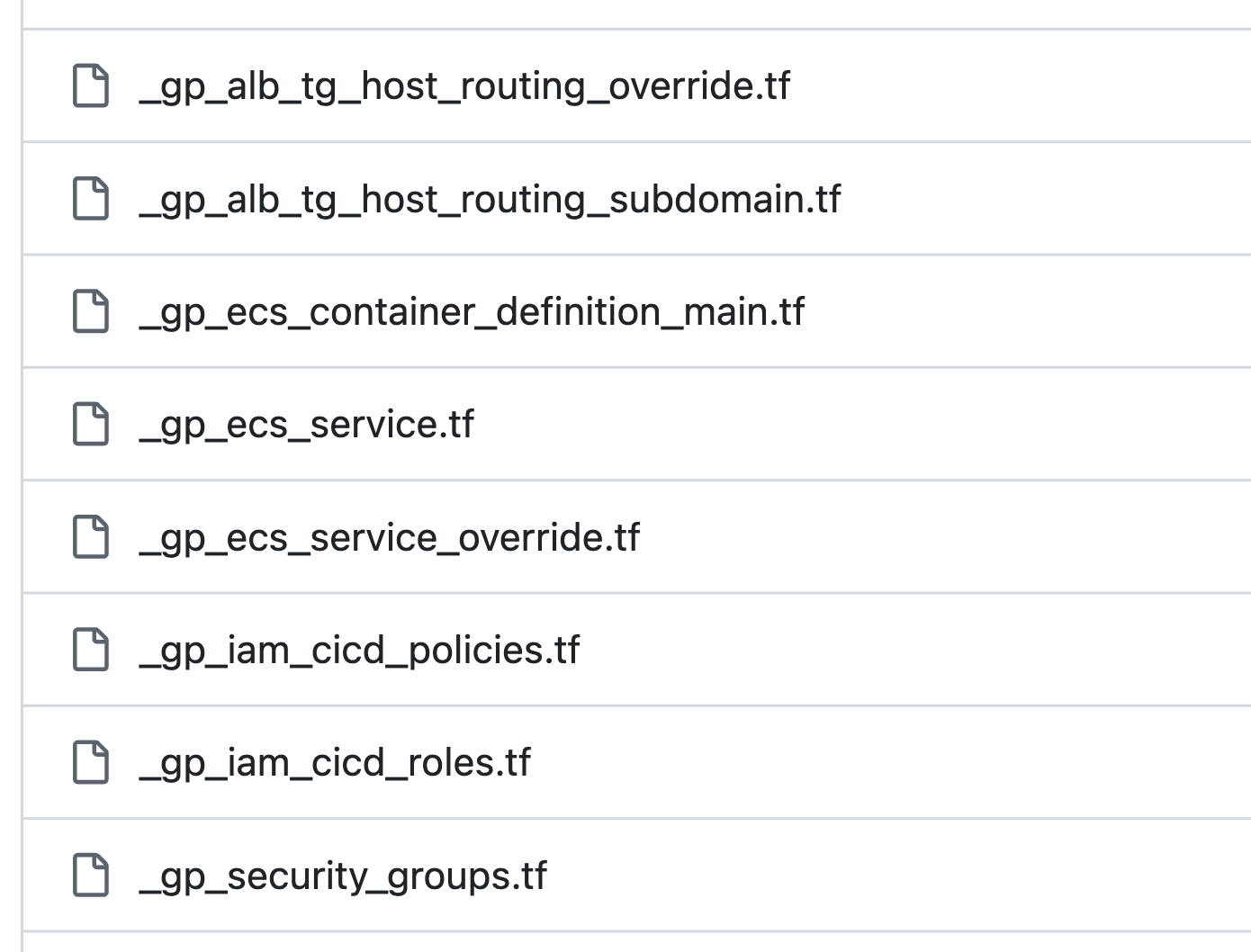1251x952 pixels.
Task: Open the _gp_ecs_service_override.tf file
Action: 390,537
